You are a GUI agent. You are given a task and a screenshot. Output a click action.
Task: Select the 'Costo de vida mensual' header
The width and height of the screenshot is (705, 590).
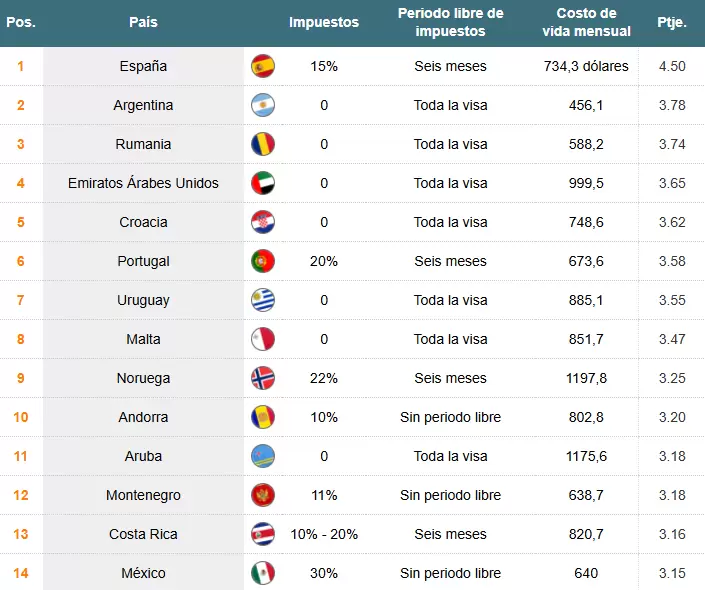587,23
